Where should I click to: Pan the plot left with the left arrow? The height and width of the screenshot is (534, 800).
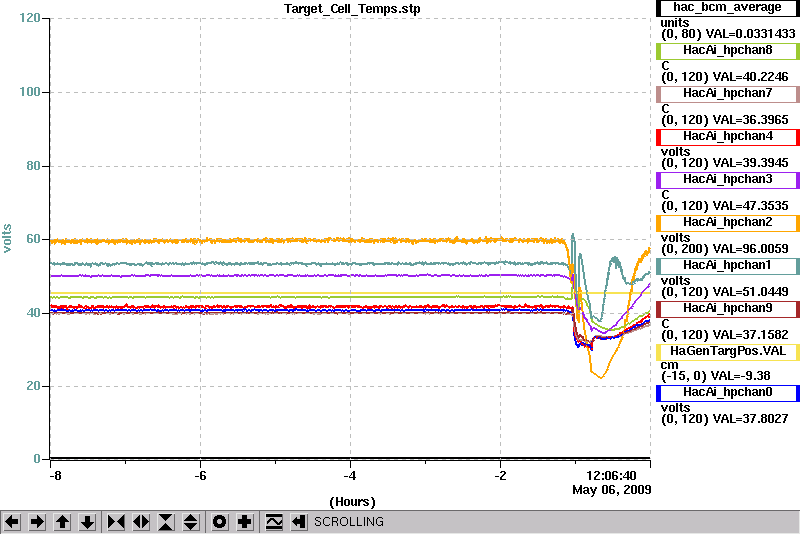tap(12, 522)
